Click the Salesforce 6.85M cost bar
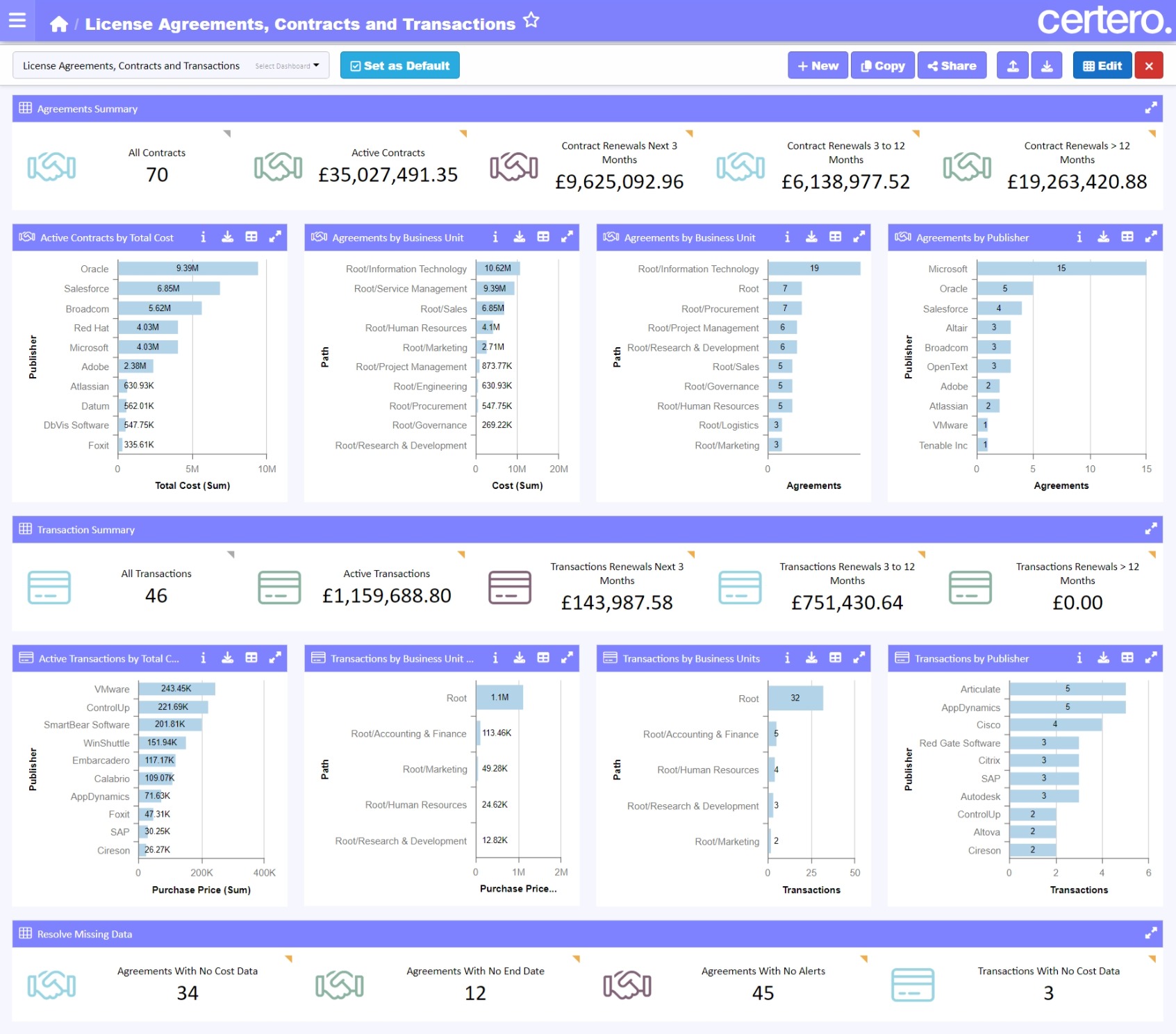The width and height of the screenshot is (1176, 1034). tap(169, 288)
